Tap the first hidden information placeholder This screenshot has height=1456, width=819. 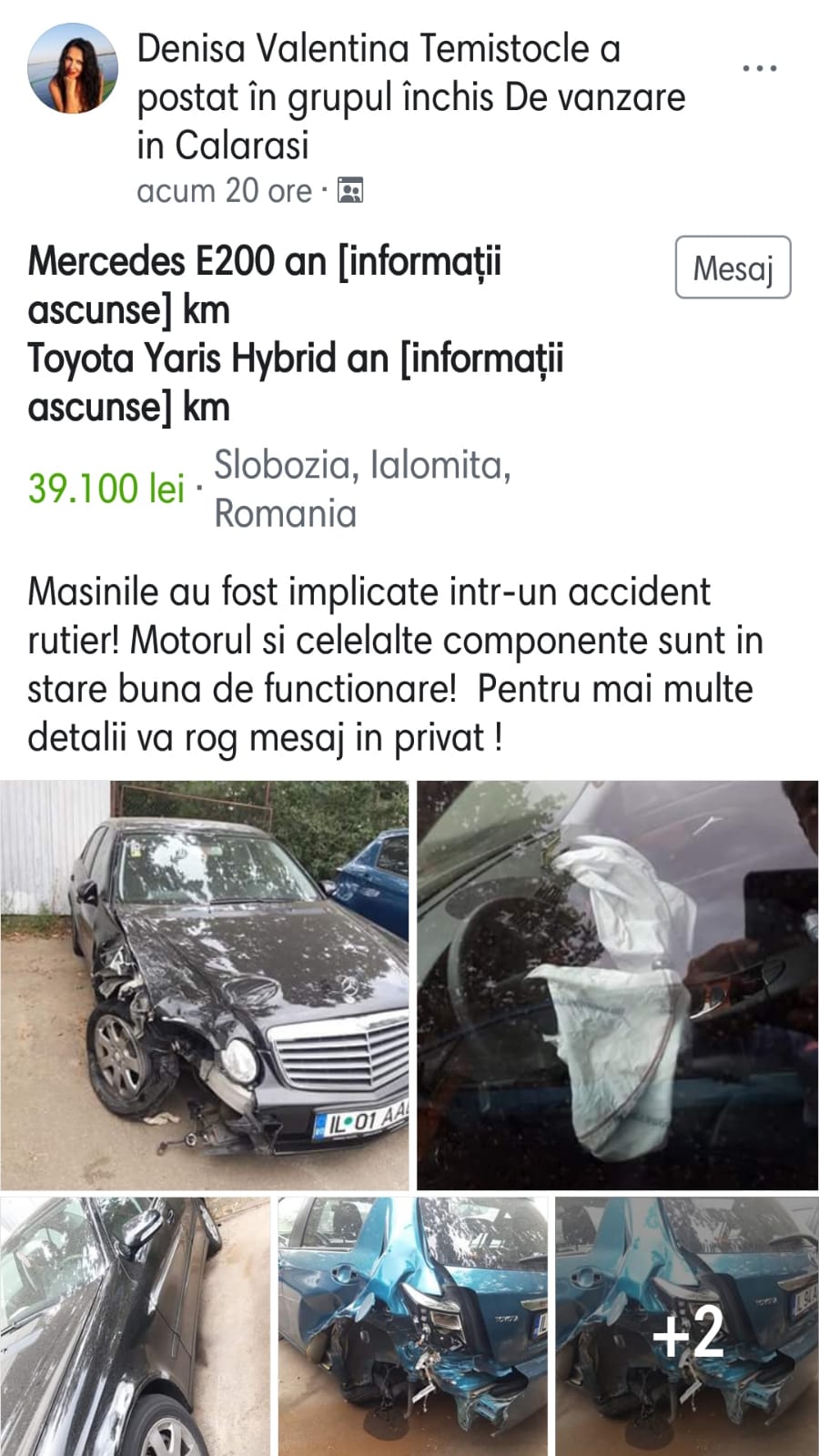coord(264,286)
